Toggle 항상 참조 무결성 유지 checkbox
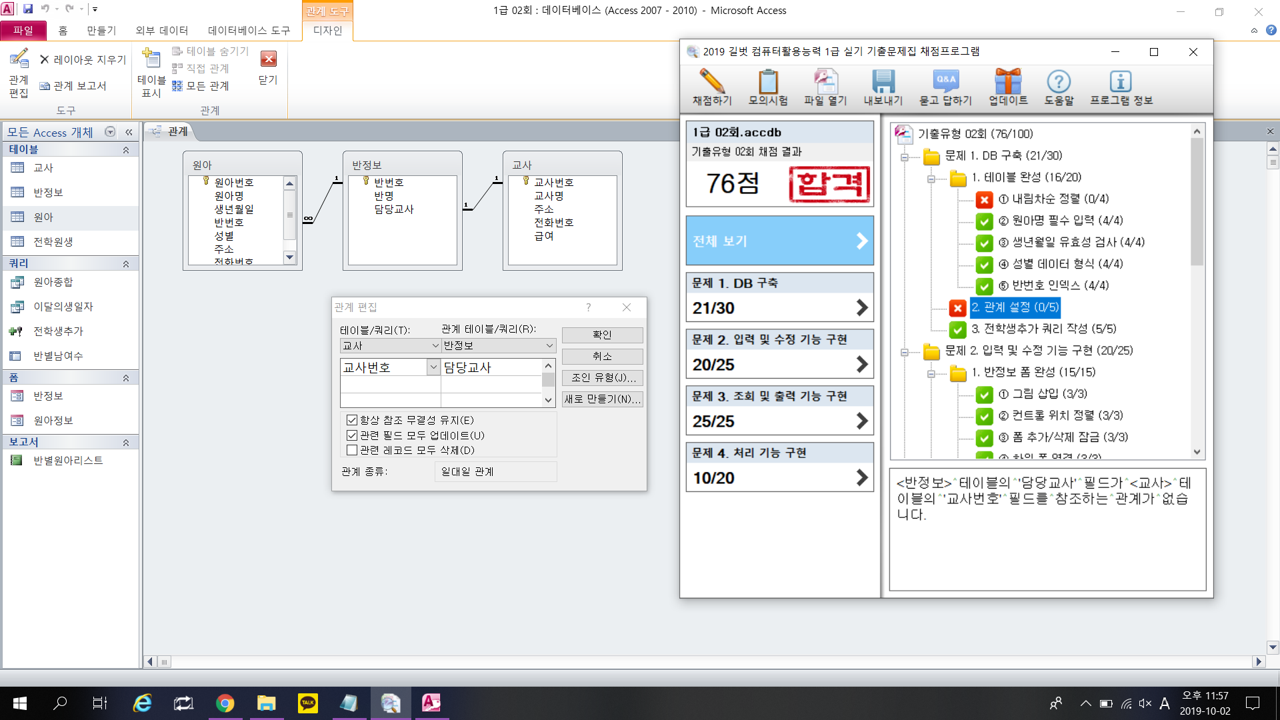This screenshot has height=720, width=1280. 352,421
